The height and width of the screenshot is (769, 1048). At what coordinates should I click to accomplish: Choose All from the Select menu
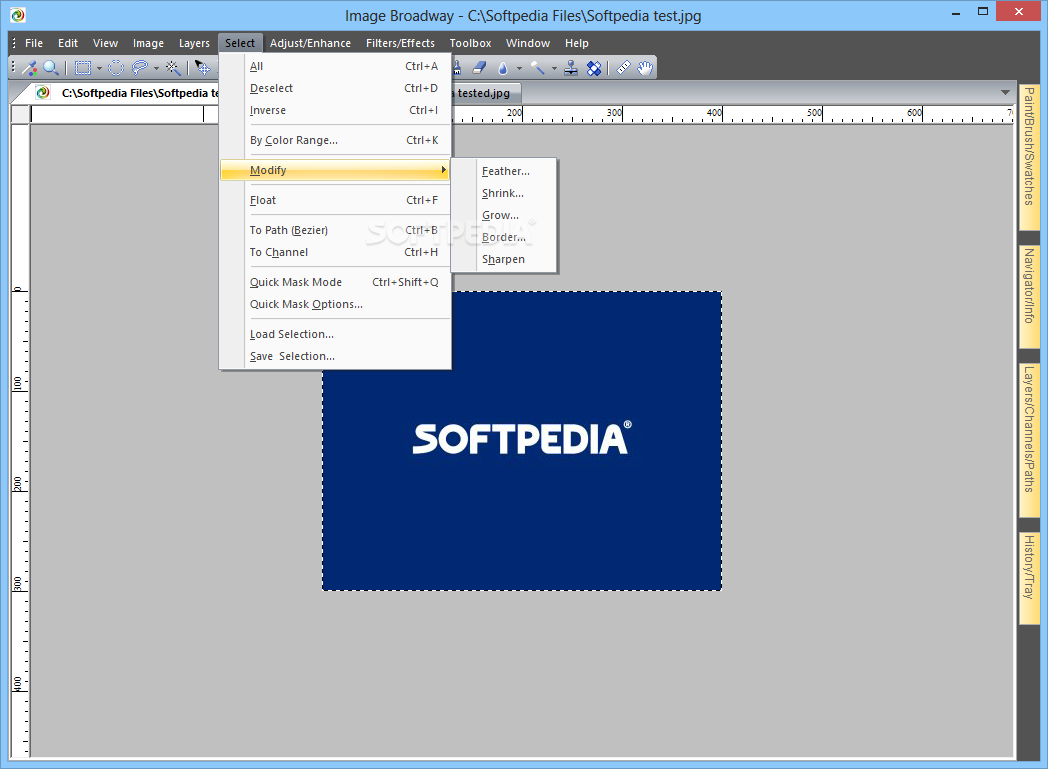336,66
